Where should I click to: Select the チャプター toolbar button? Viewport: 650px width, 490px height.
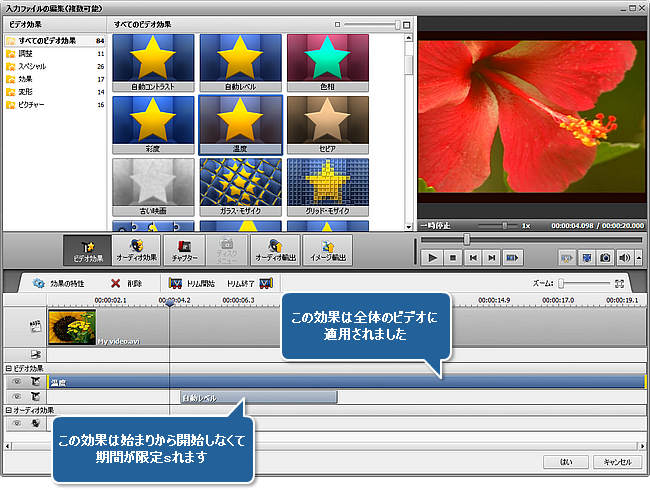click(x=182, y=250)
